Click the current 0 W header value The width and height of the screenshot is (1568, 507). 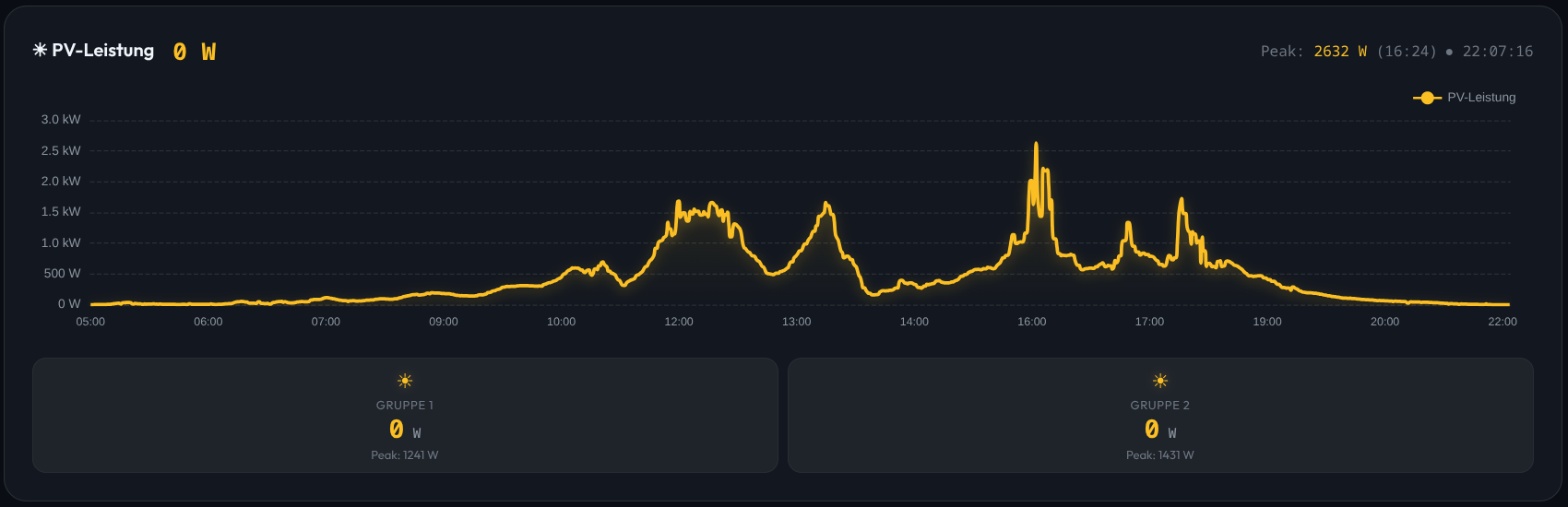tap(195, 52)
